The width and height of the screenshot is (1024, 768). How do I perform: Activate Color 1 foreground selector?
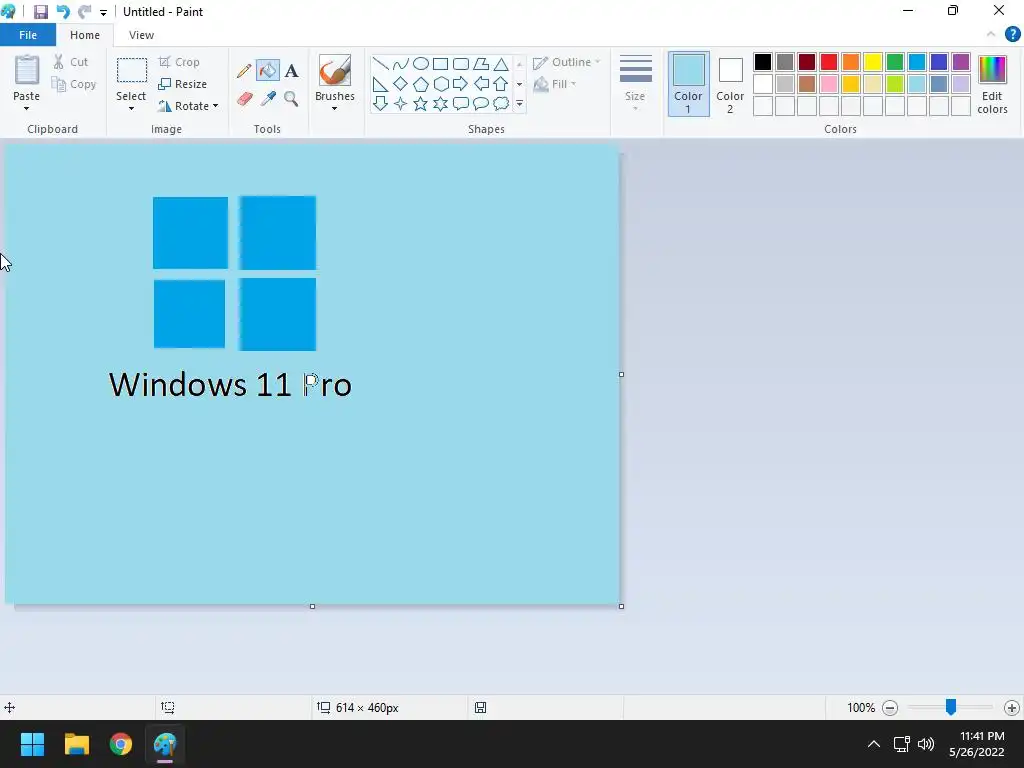point(688,84)
